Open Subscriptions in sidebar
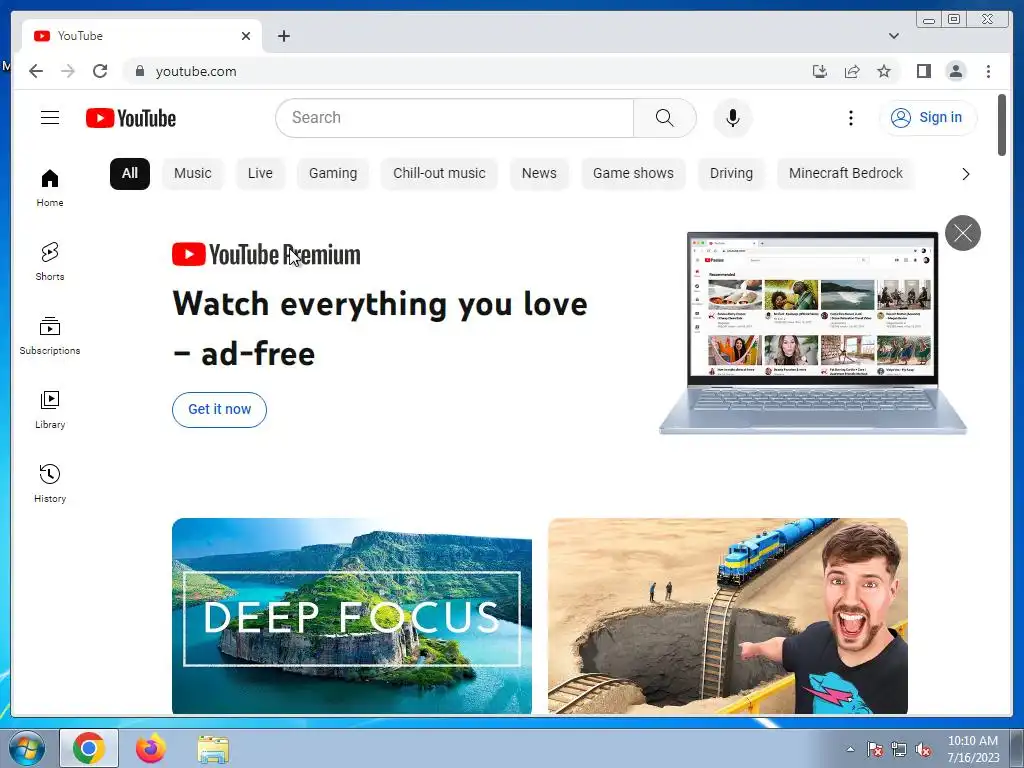Viewport: 1024px width, 768px height. pos(50,336)
